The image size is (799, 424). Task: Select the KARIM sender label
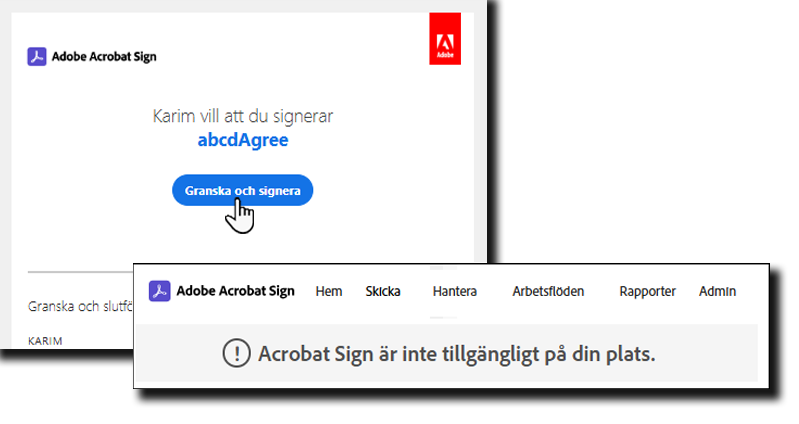click(x=45, y=341)
